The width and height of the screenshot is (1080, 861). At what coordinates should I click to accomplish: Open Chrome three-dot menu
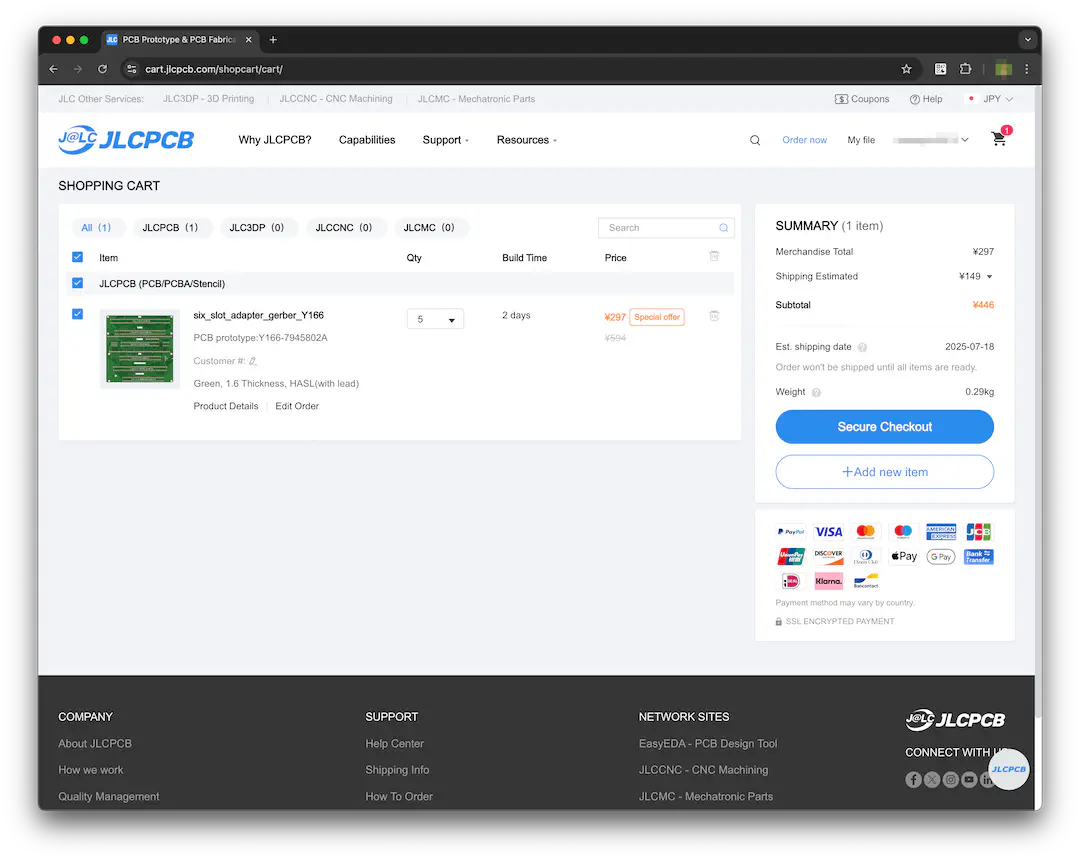tap(1027, 69)
